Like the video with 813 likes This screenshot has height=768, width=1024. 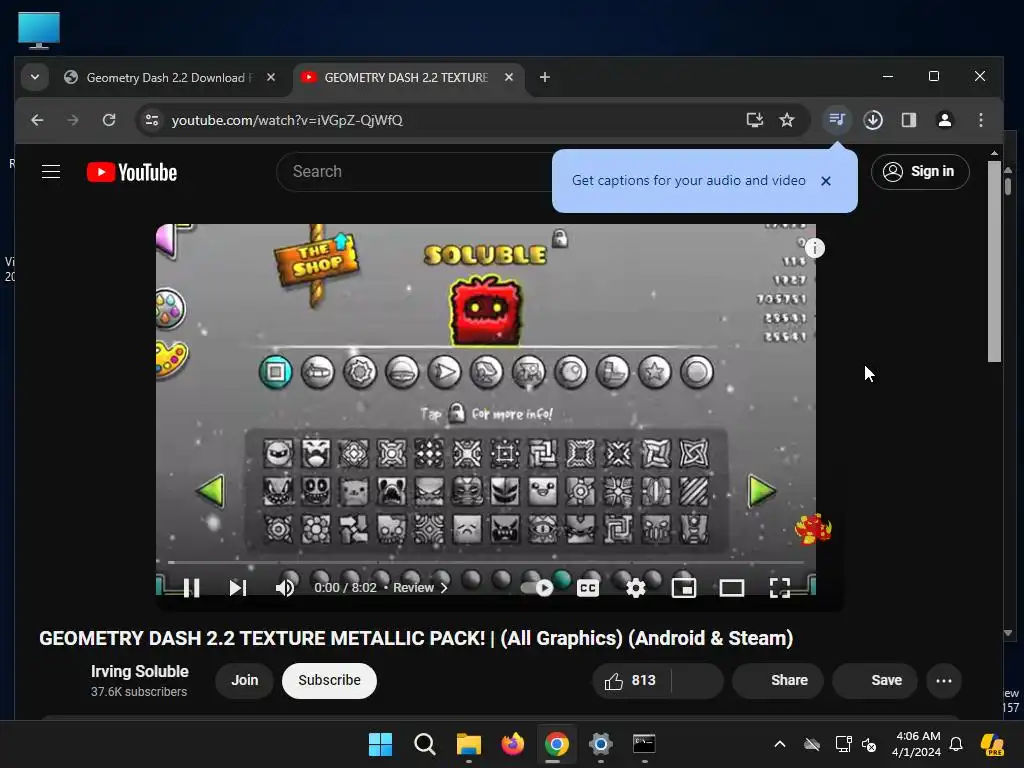pos(631,680)
